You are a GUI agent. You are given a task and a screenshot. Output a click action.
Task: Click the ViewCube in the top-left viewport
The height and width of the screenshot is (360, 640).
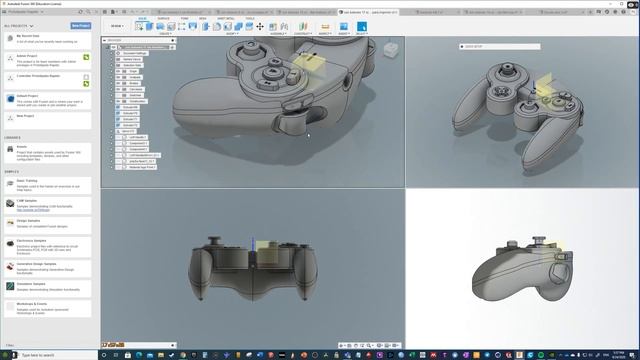click(x=391, y=50)
